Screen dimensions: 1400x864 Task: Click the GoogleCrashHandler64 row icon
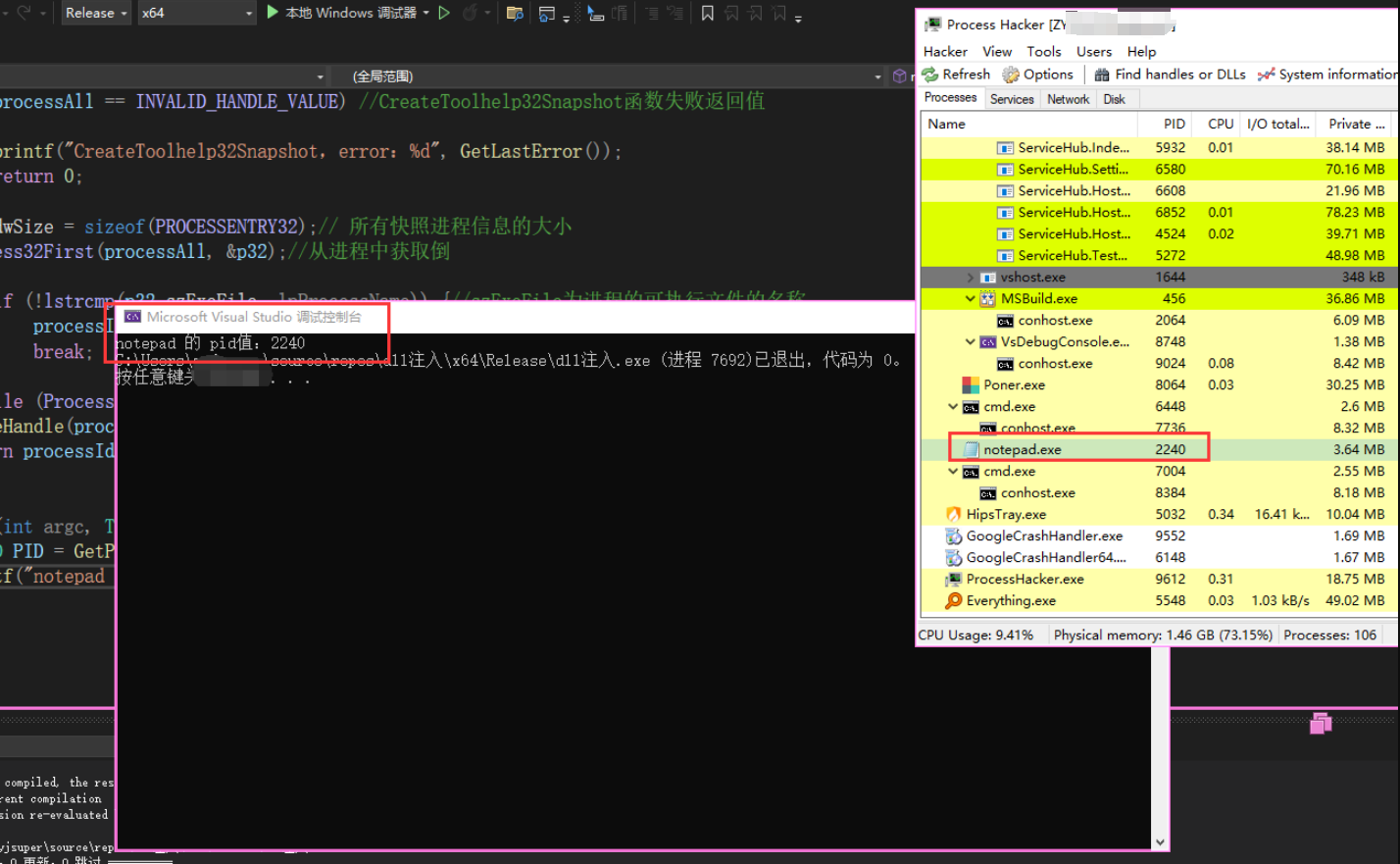pyautogui.click(x=953, y=557)
